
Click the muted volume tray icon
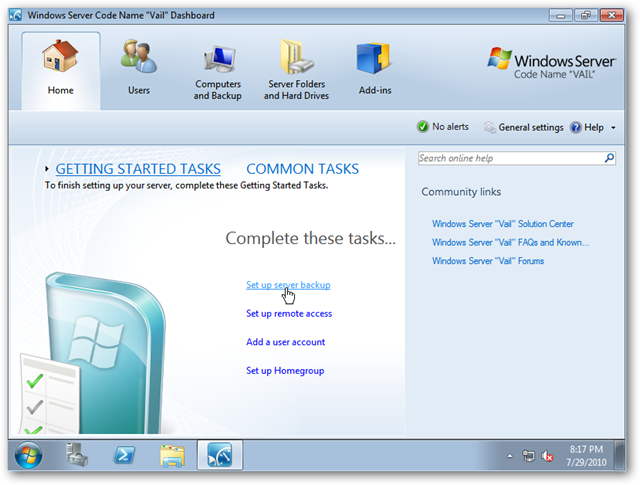click(547, 456)
